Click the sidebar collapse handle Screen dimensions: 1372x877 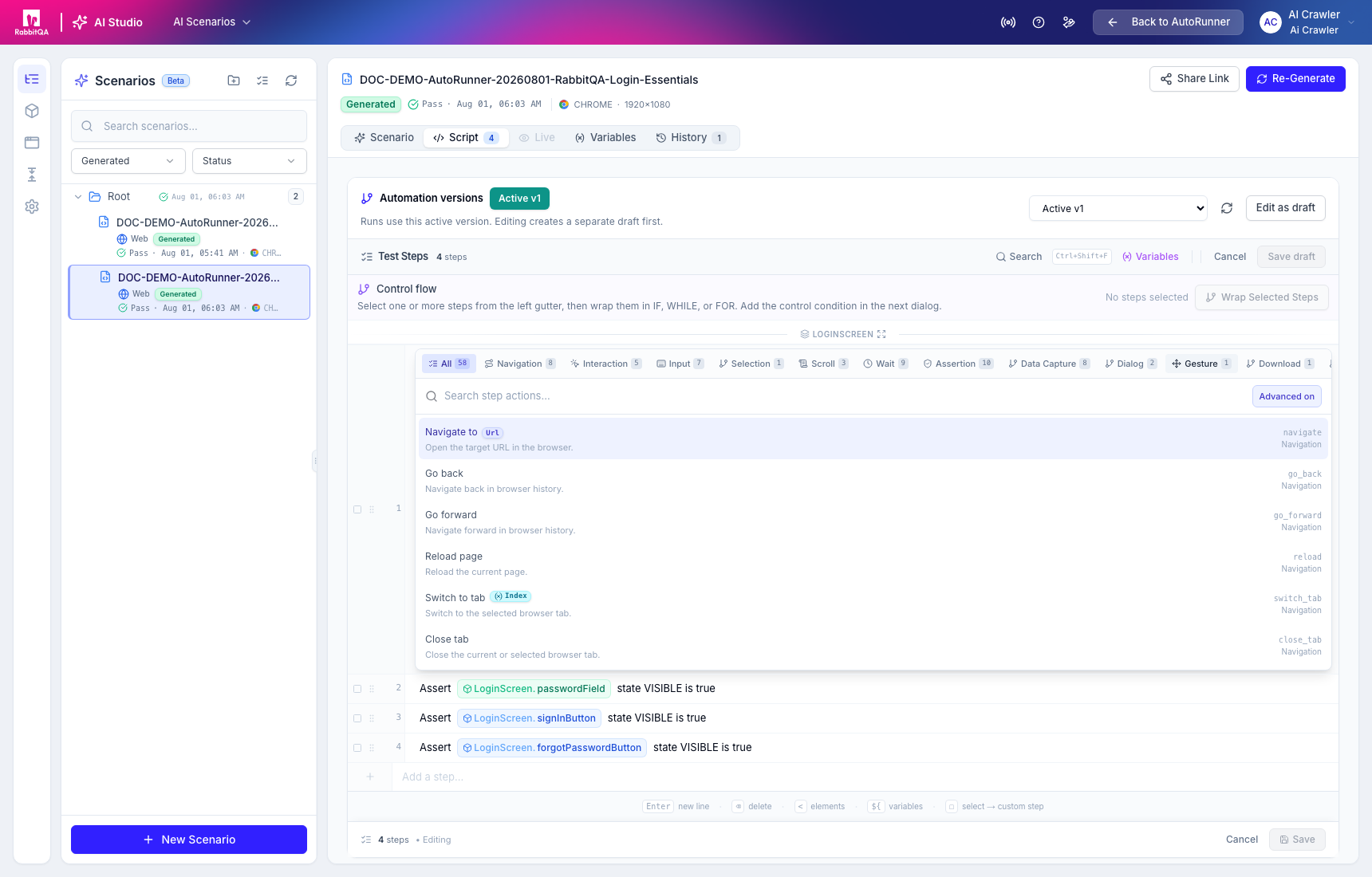(x=315, y=461)
